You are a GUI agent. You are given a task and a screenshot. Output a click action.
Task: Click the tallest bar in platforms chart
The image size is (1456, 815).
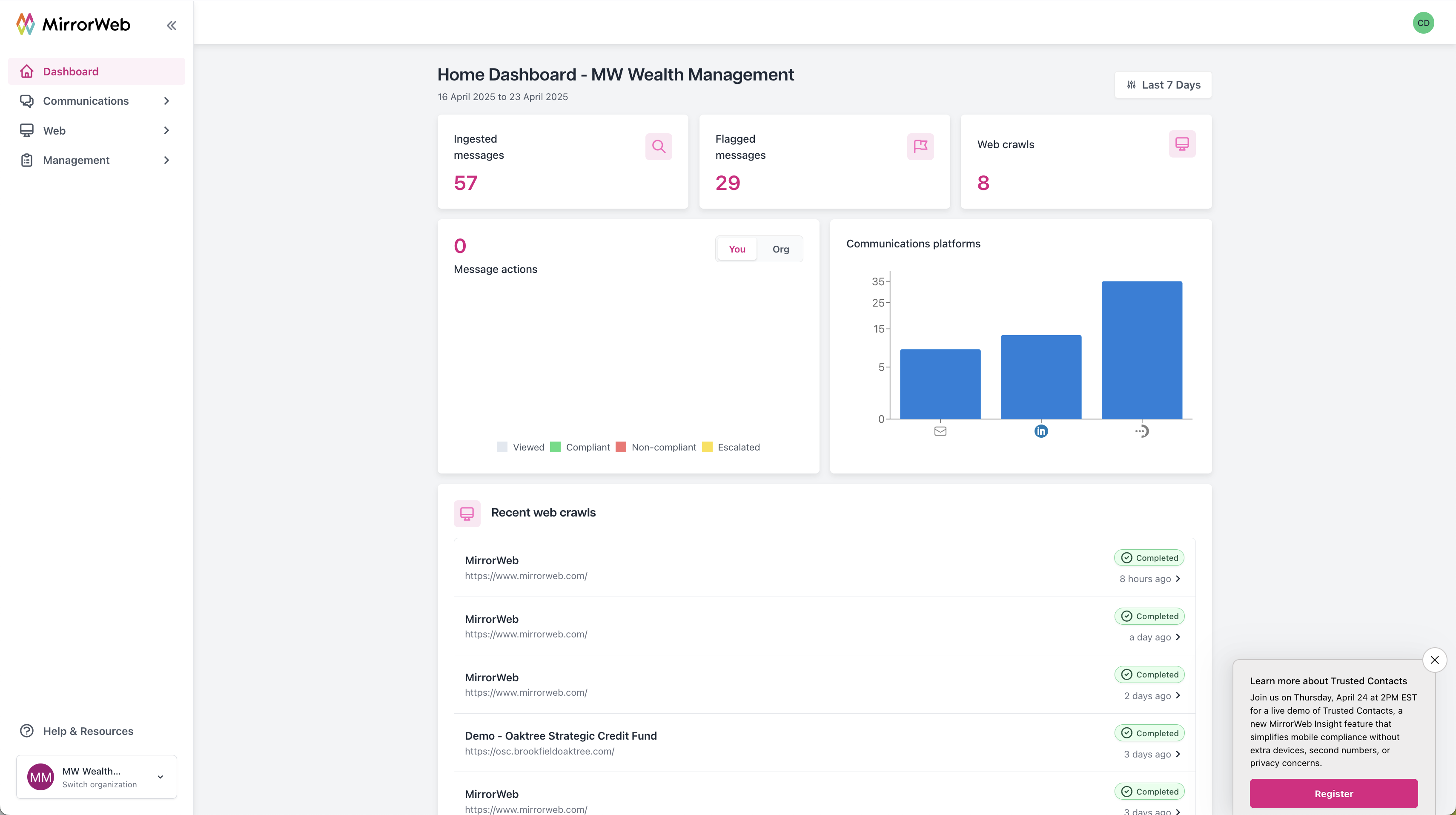[1142, 350]
